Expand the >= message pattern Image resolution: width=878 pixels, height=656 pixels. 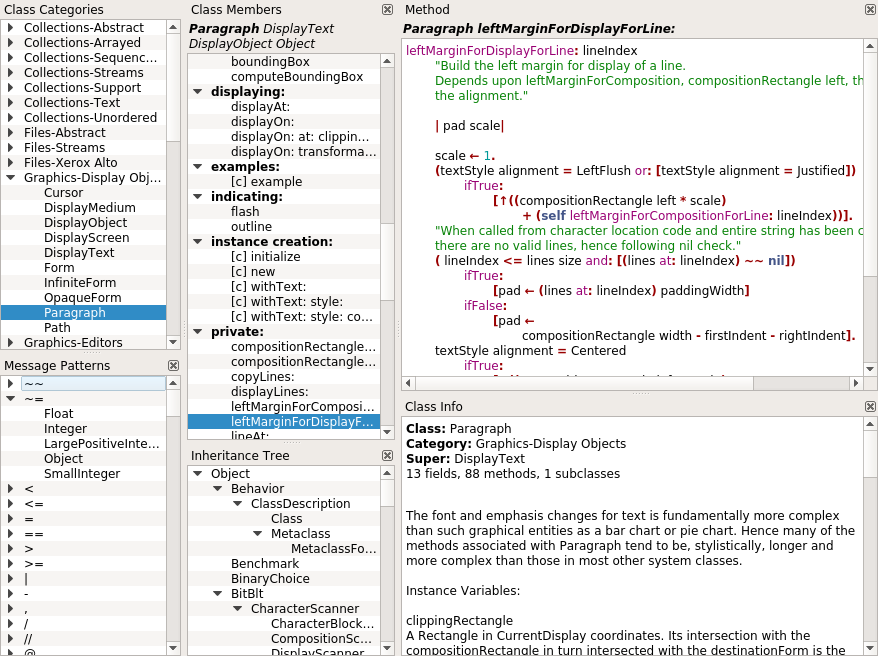coord(10,564)
